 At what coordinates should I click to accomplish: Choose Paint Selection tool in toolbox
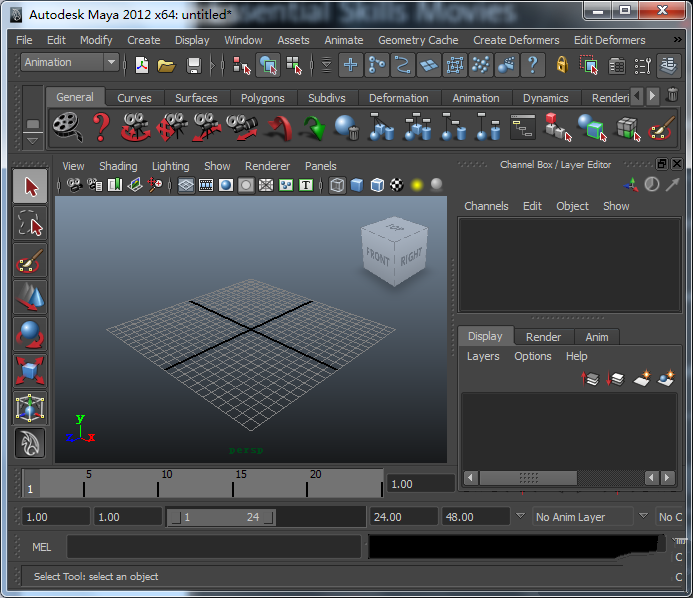coord(30,261)
